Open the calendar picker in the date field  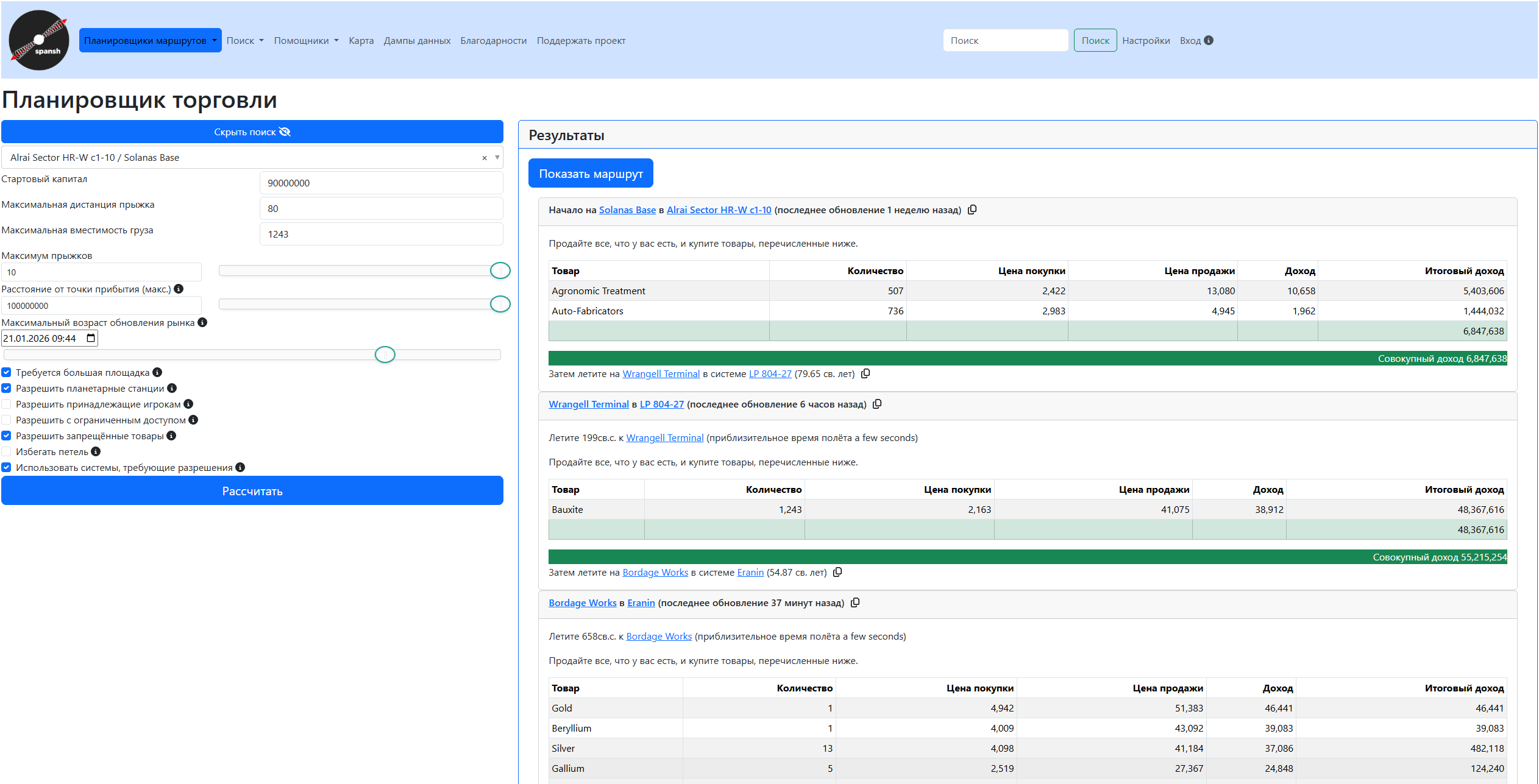[91, 338]
